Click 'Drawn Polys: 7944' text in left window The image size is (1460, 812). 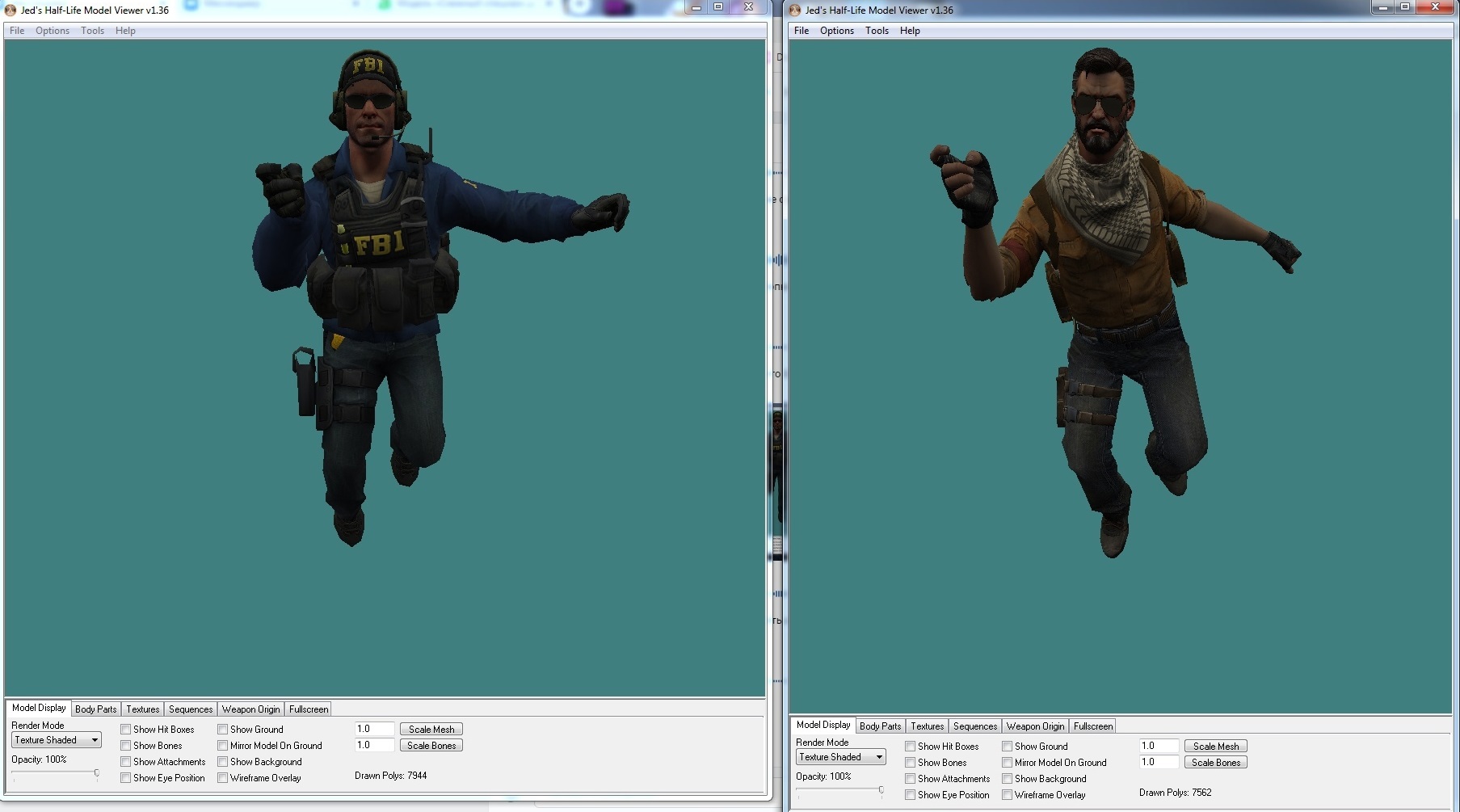tap(391, 776)
